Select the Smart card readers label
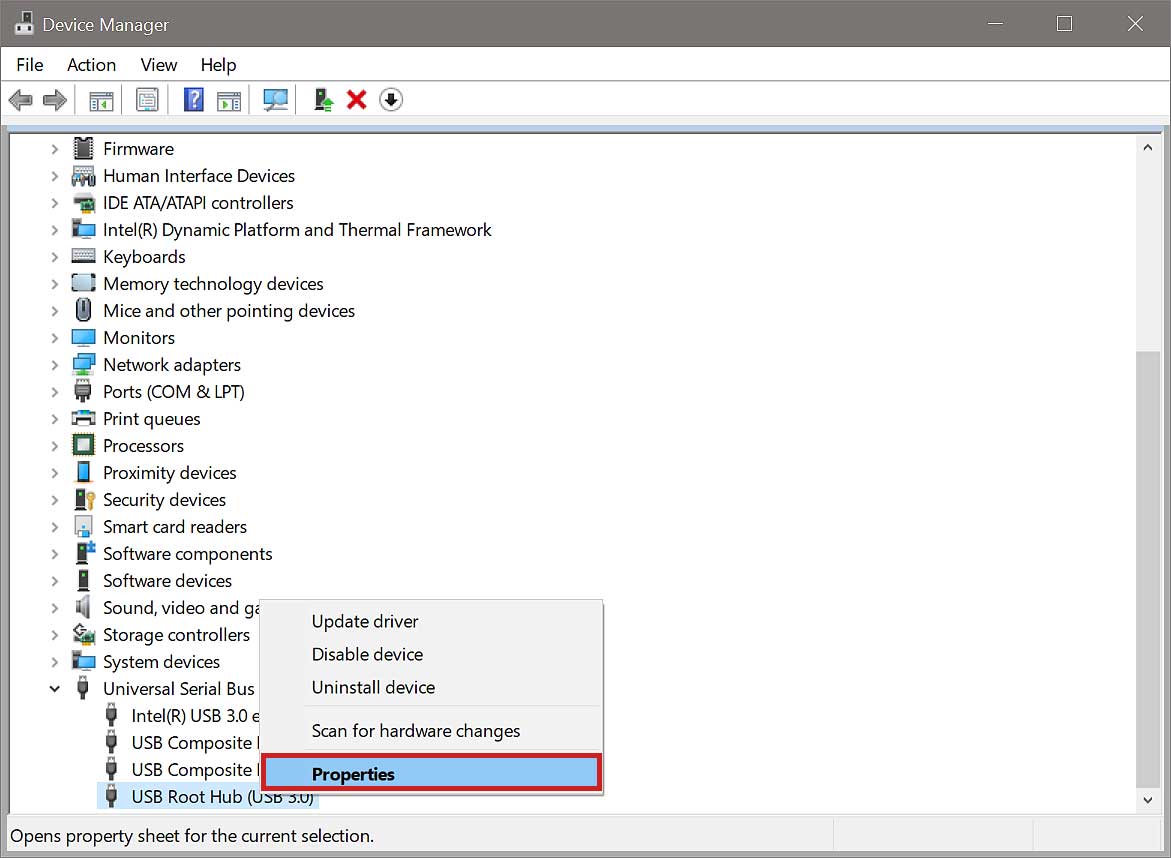Viewport: 1171px width, 858px height. pos(175,526)
